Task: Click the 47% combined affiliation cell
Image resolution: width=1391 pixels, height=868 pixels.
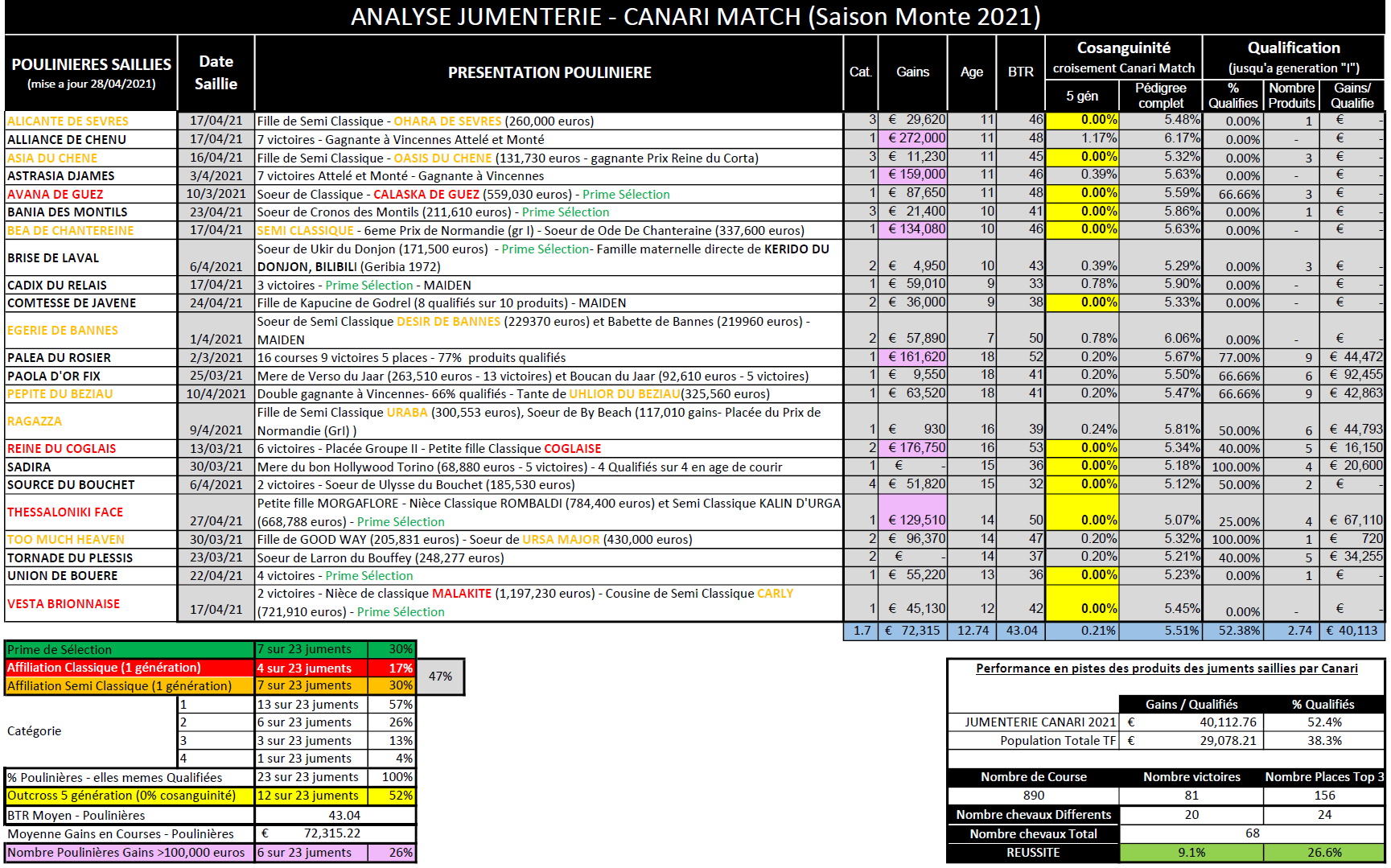Action: tap(440, 677)
